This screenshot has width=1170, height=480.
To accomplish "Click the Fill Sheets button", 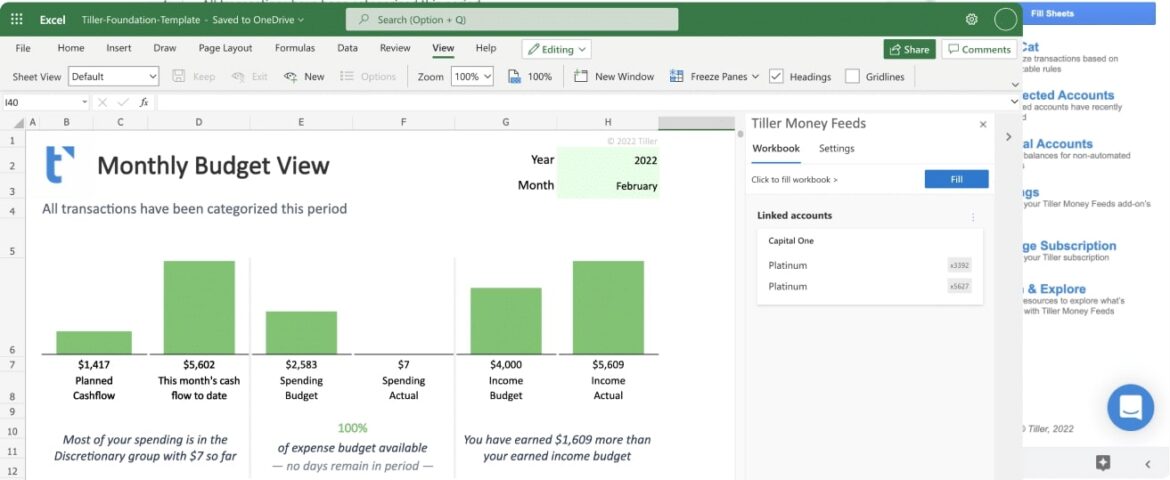I will pyautogui.click(x=1089, y=13).
